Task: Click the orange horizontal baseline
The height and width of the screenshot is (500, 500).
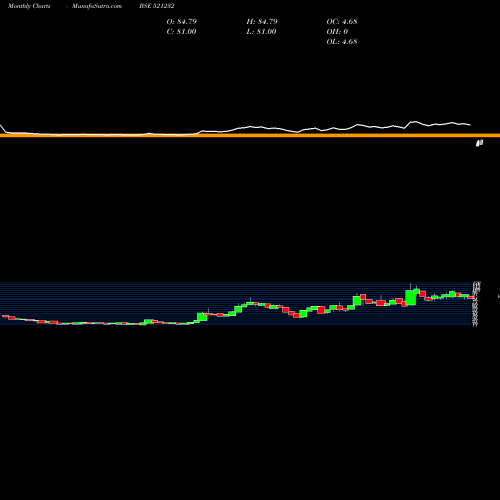Action: tap(250, 135)
